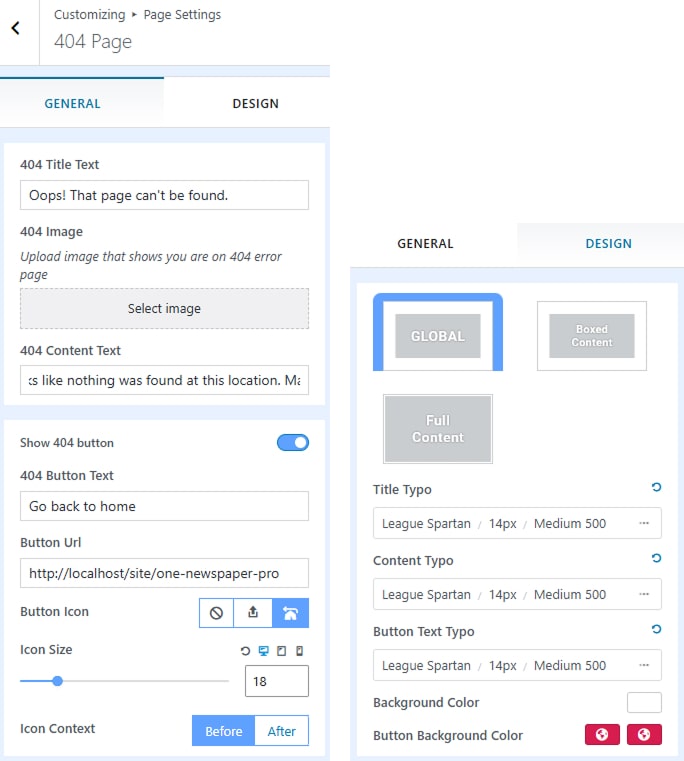
Task: Switch Icon Size to the desktop device view
Action: tap(264, 651)
